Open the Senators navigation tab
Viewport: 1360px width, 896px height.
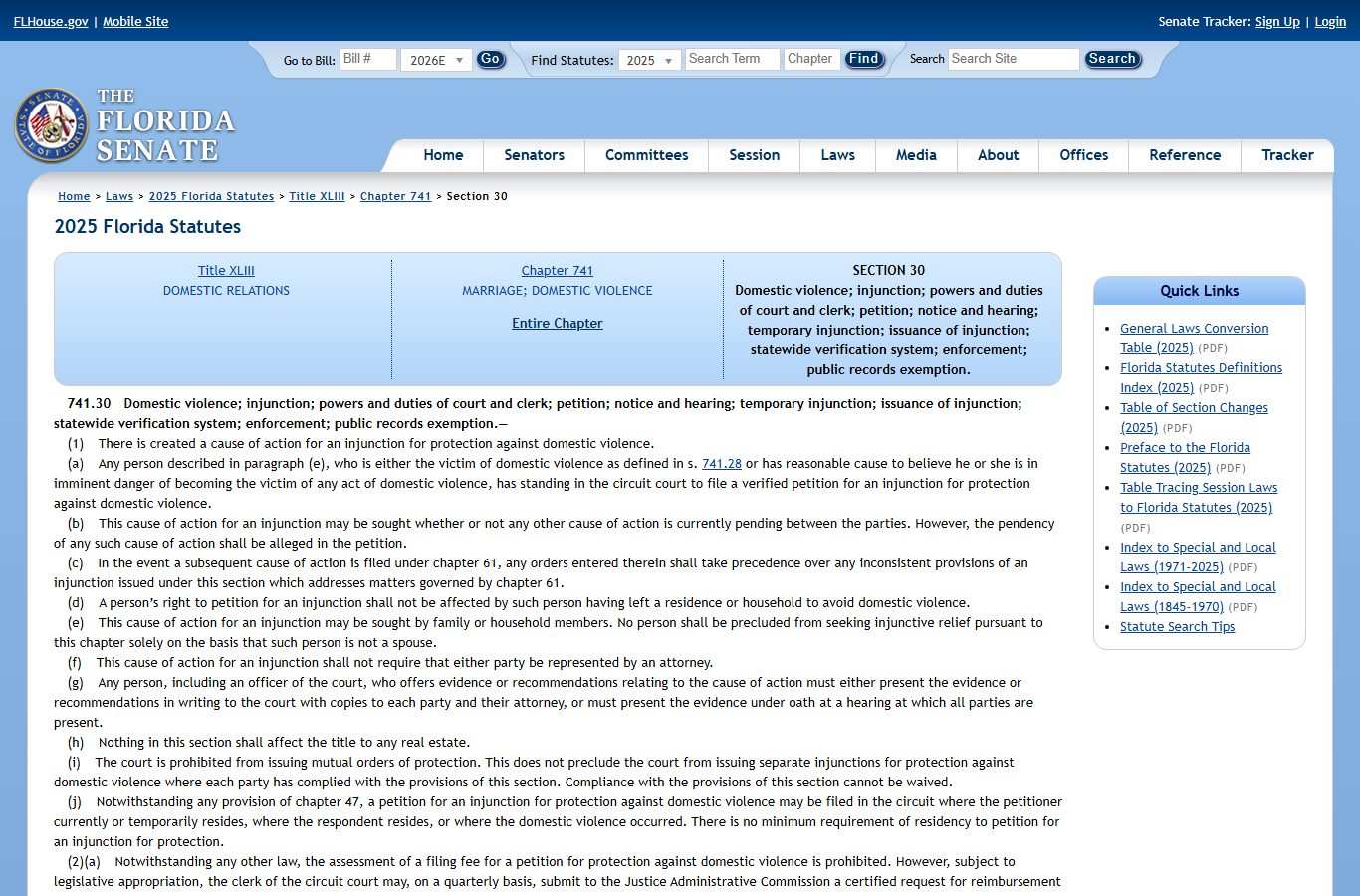click(x=534, y=155)
